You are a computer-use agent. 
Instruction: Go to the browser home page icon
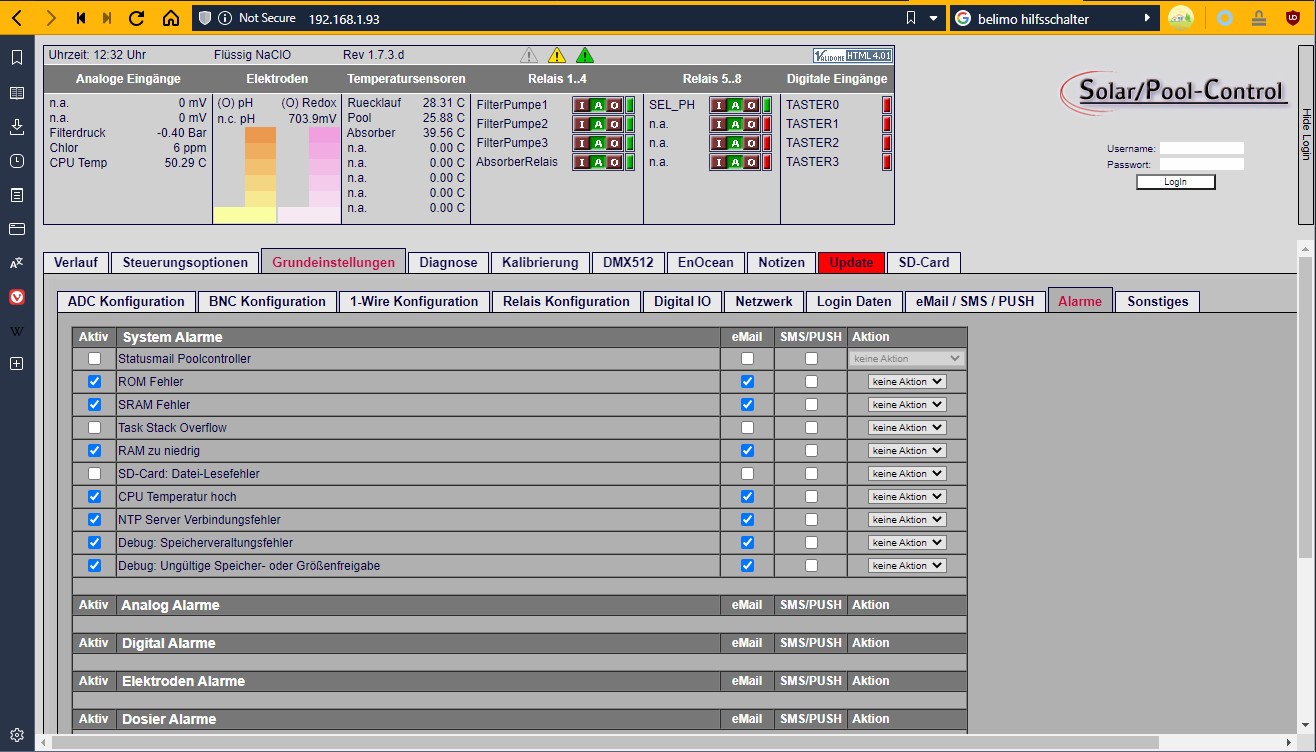171,18
